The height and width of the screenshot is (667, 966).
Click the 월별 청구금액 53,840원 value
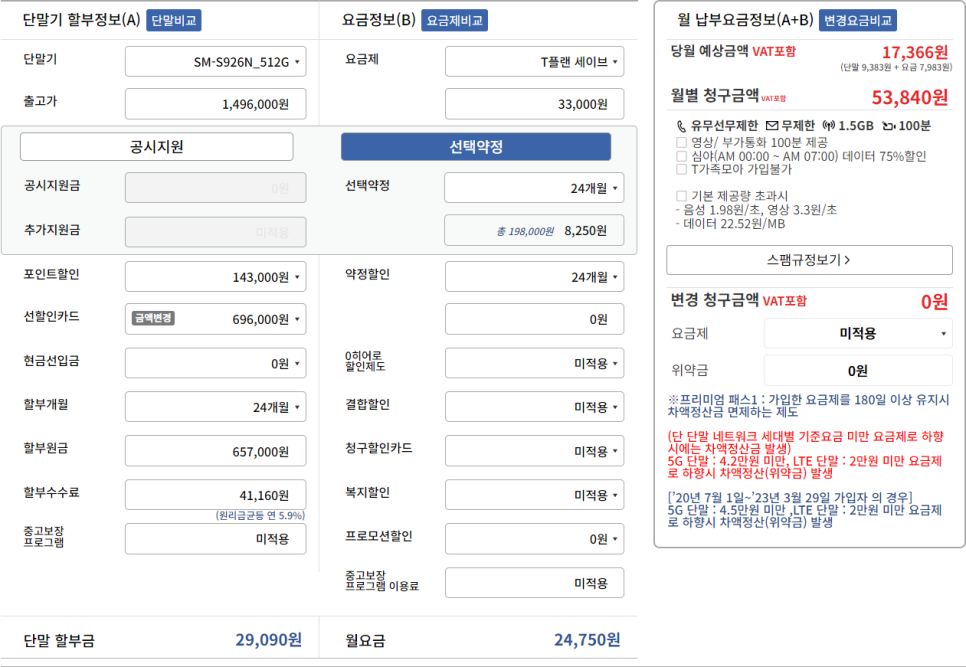(x=909, y=97)
